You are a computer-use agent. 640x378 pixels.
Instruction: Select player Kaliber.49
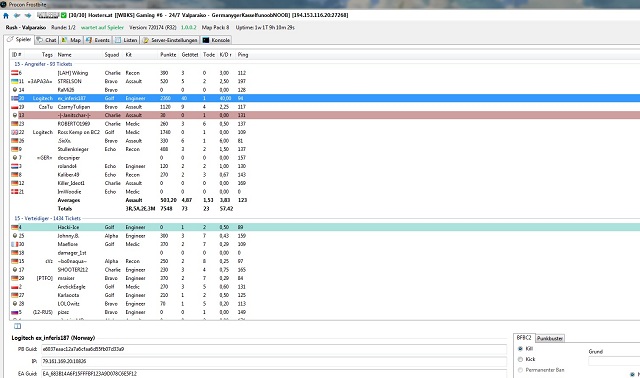coord(68,175)
